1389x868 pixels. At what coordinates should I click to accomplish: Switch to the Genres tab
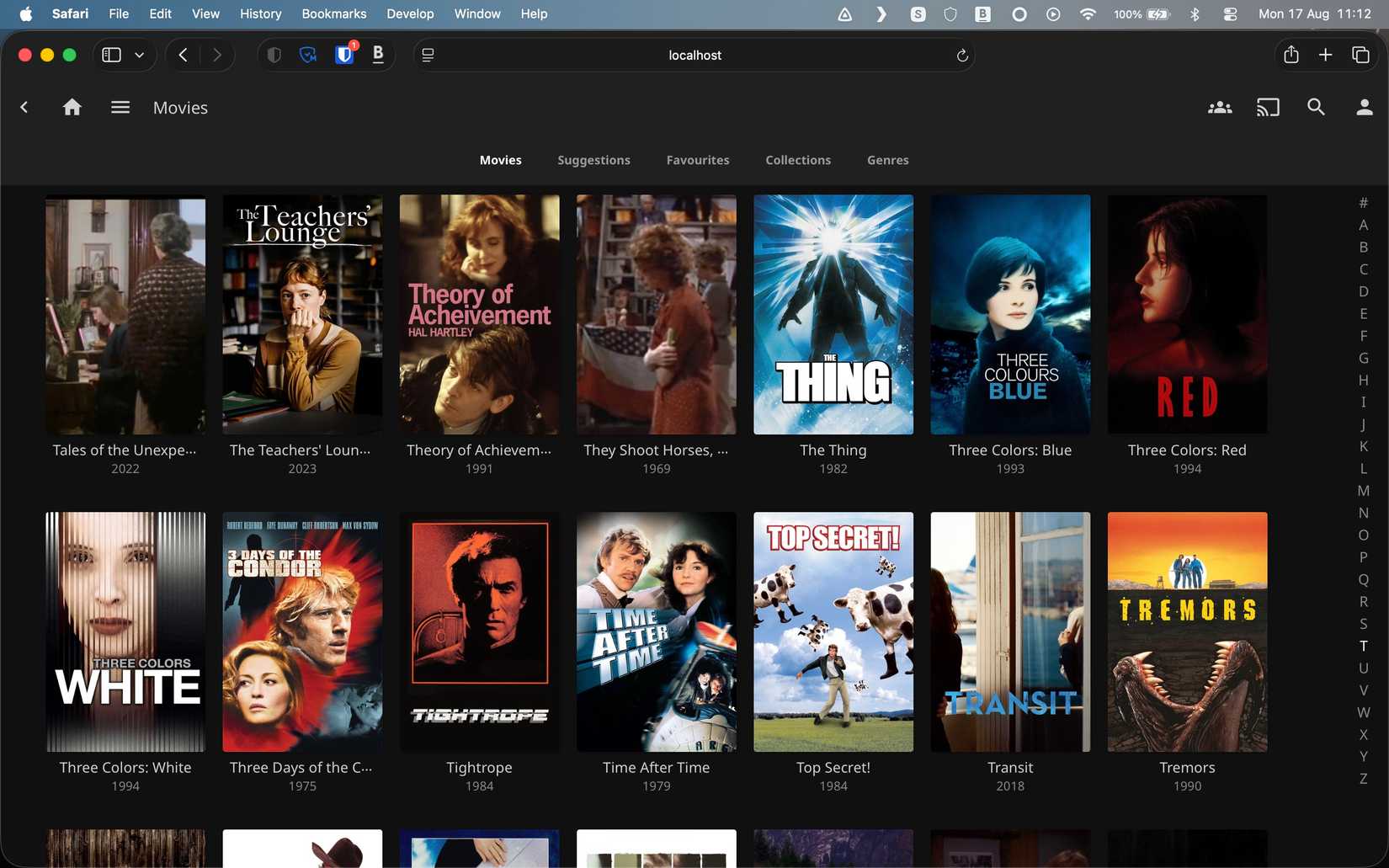tap(888, 160)
